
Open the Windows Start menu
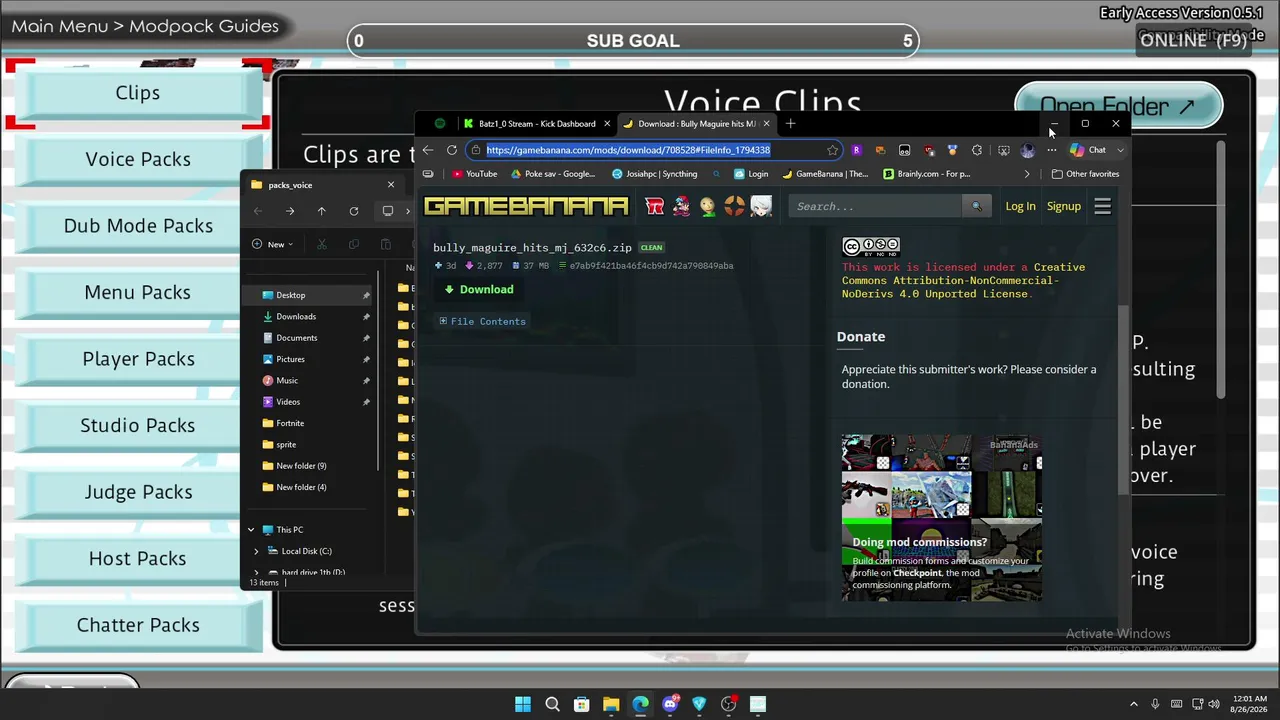[523, 704]
